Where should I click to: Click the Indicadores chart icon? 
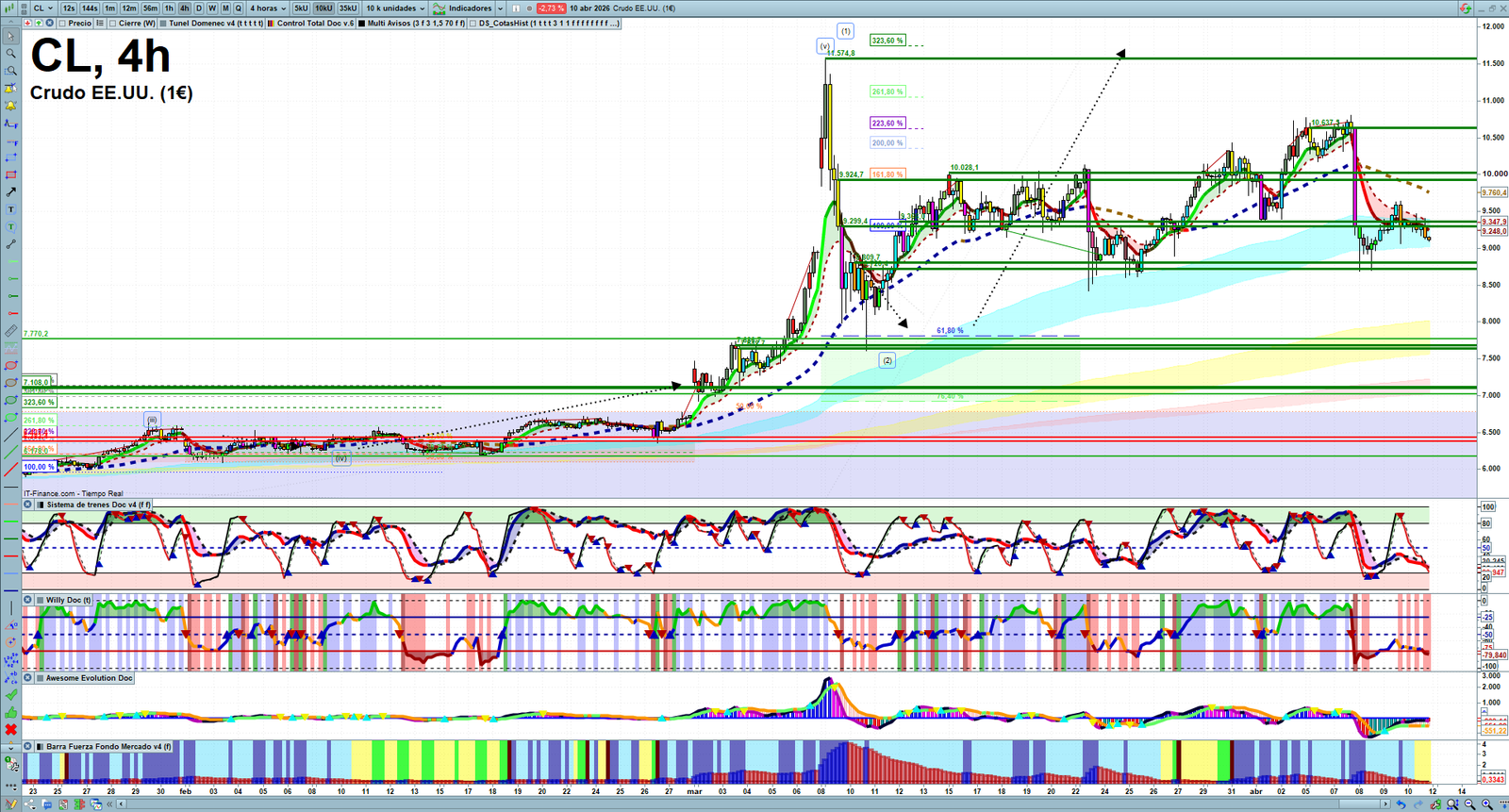tap(439, 8)
